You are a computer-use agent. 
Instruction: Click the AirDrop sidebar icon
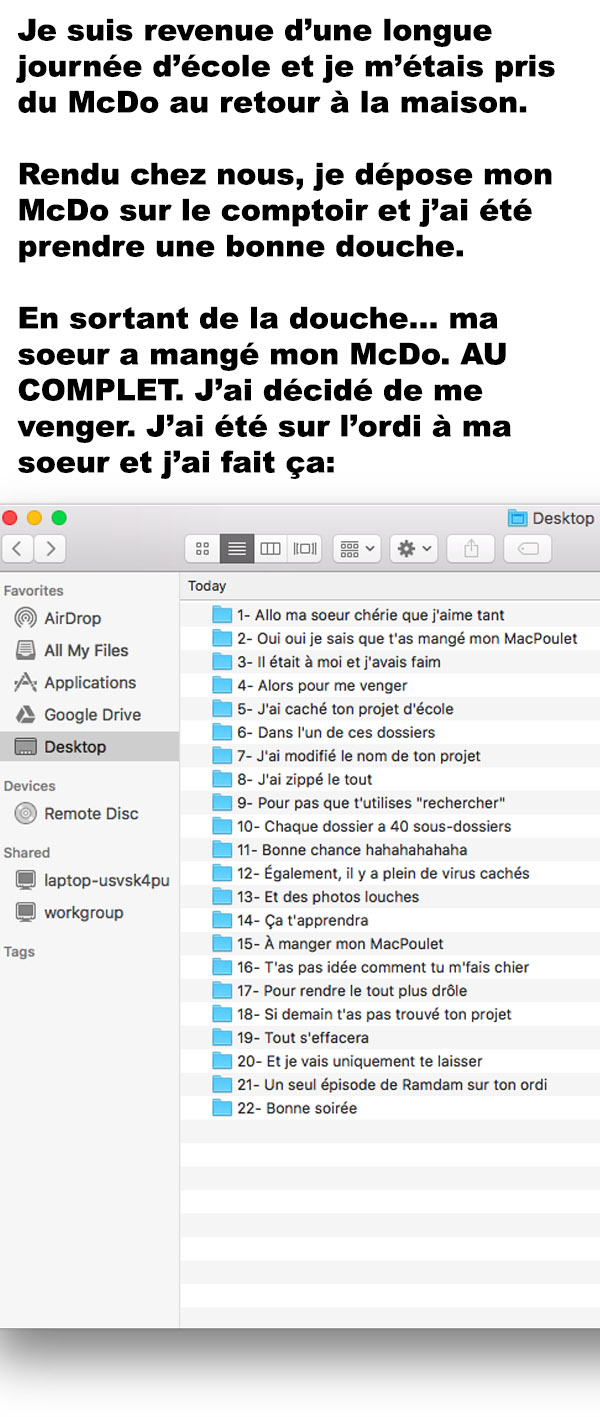click(x=26, y=618)
